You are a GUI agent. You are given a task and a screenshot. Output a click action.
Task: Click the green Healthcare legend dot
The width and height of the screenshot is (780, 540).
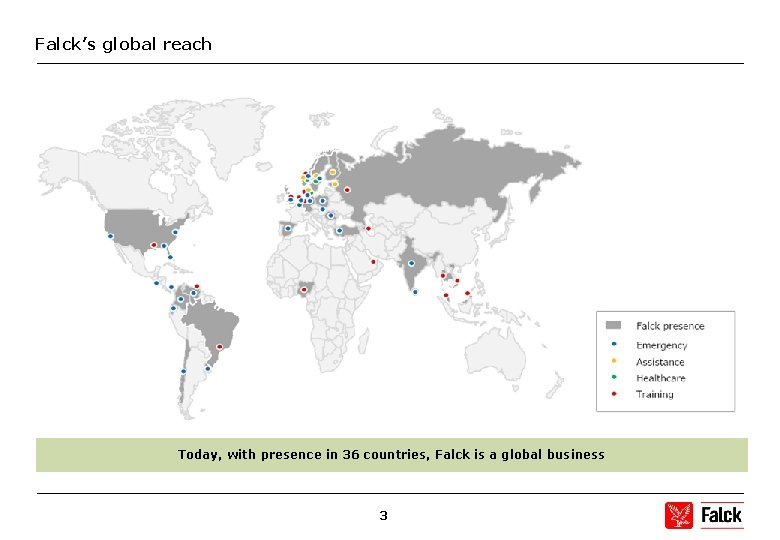pyautogui.click(x=614, y=377)
